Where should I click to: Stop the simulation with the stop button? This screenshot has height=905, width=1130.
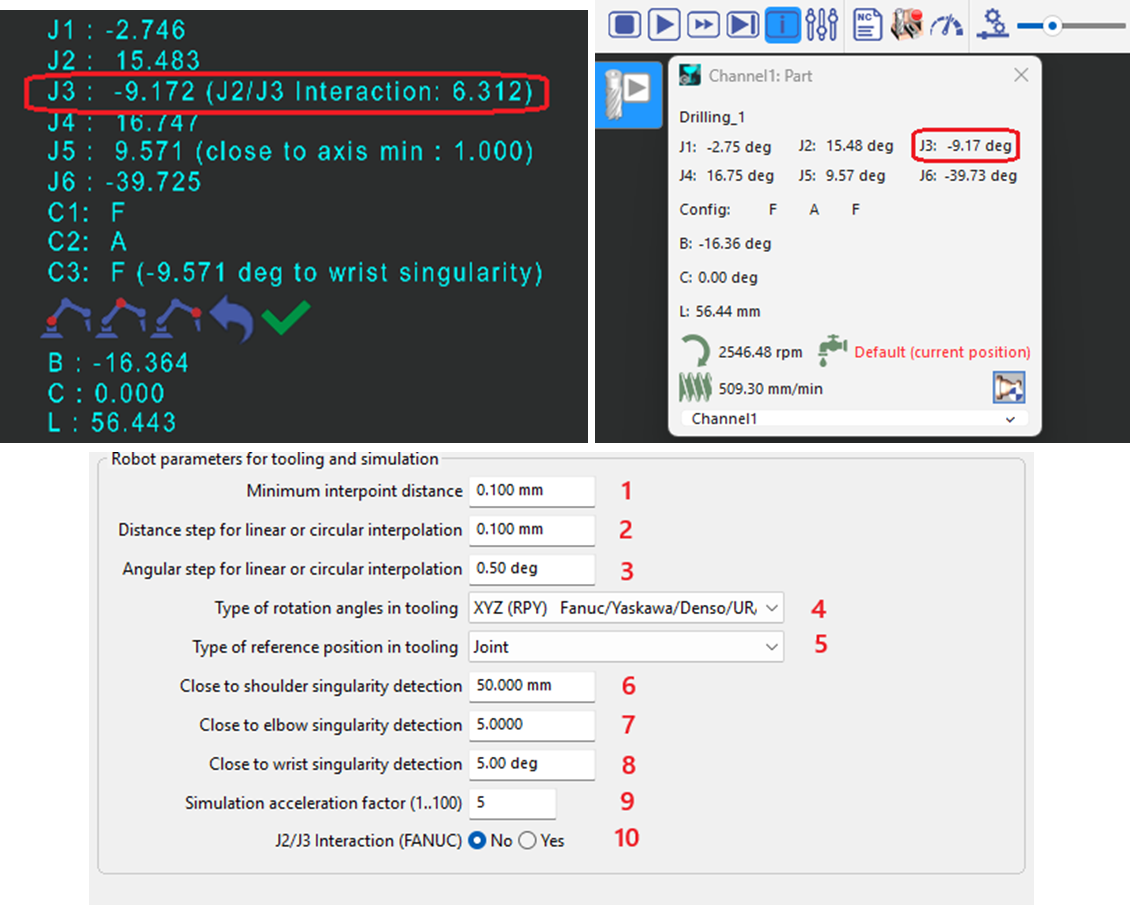click(624, 24)
